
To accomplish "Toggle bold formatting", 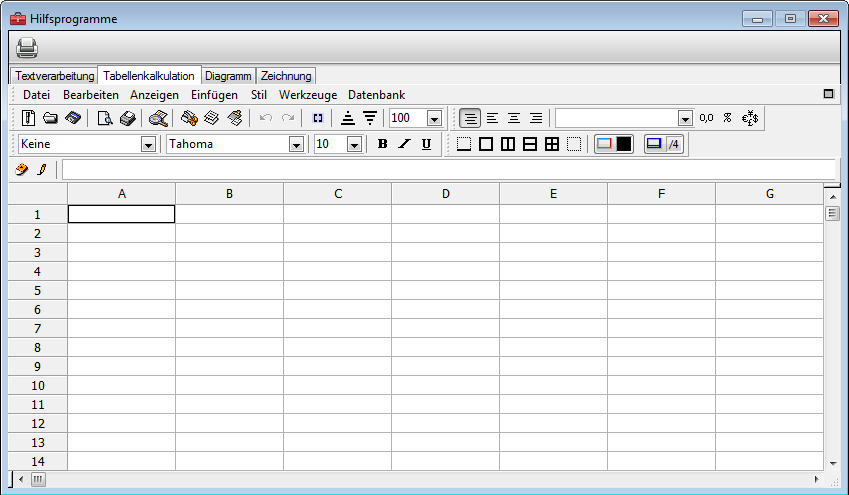I will tap(382, 144).
